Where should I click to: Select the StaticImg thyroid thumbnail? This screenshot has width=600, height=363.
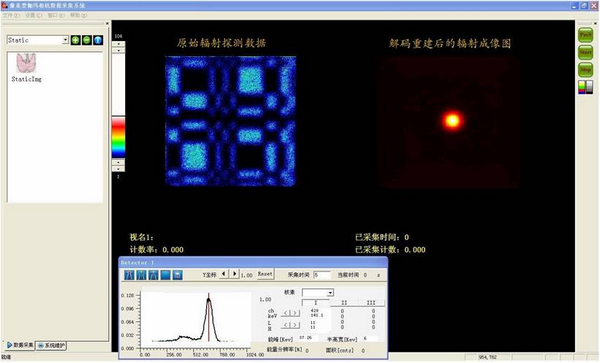[x=26, y=68]
